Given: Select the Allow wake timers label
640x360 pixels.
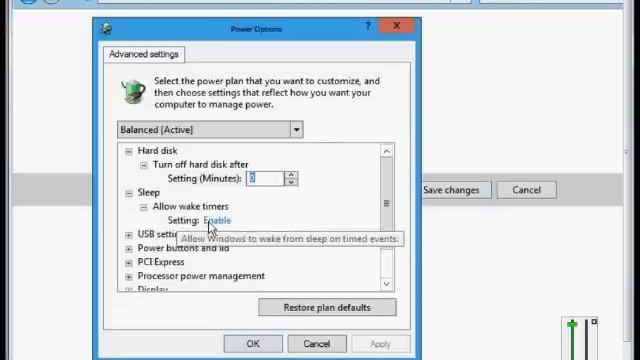Looking at the screenshot, I should click(x=191, y=207).
